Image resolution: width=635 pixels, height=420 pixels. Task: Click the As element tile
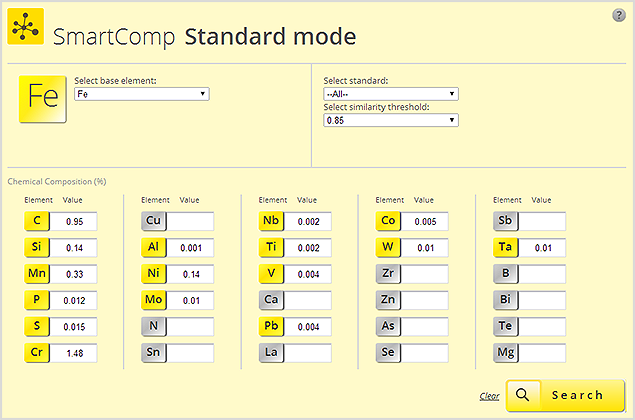click(388, 326)
